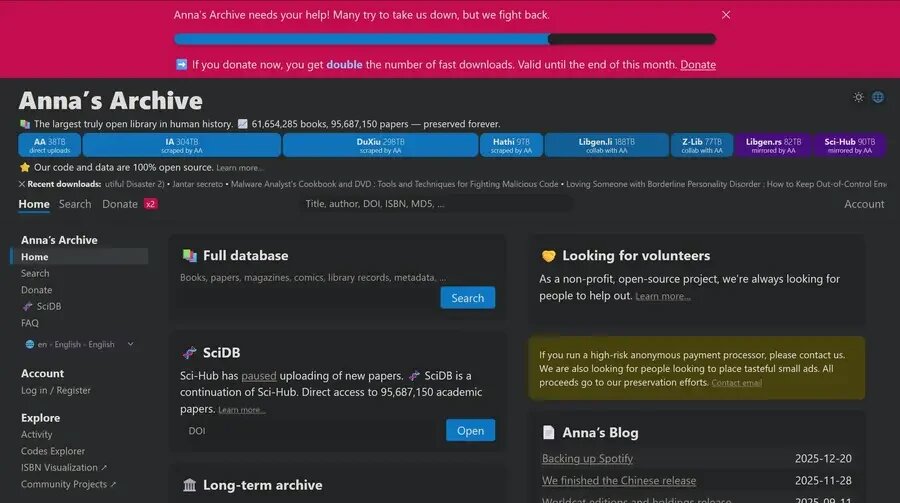Open the SciDB Learn more link

point(242,410)
